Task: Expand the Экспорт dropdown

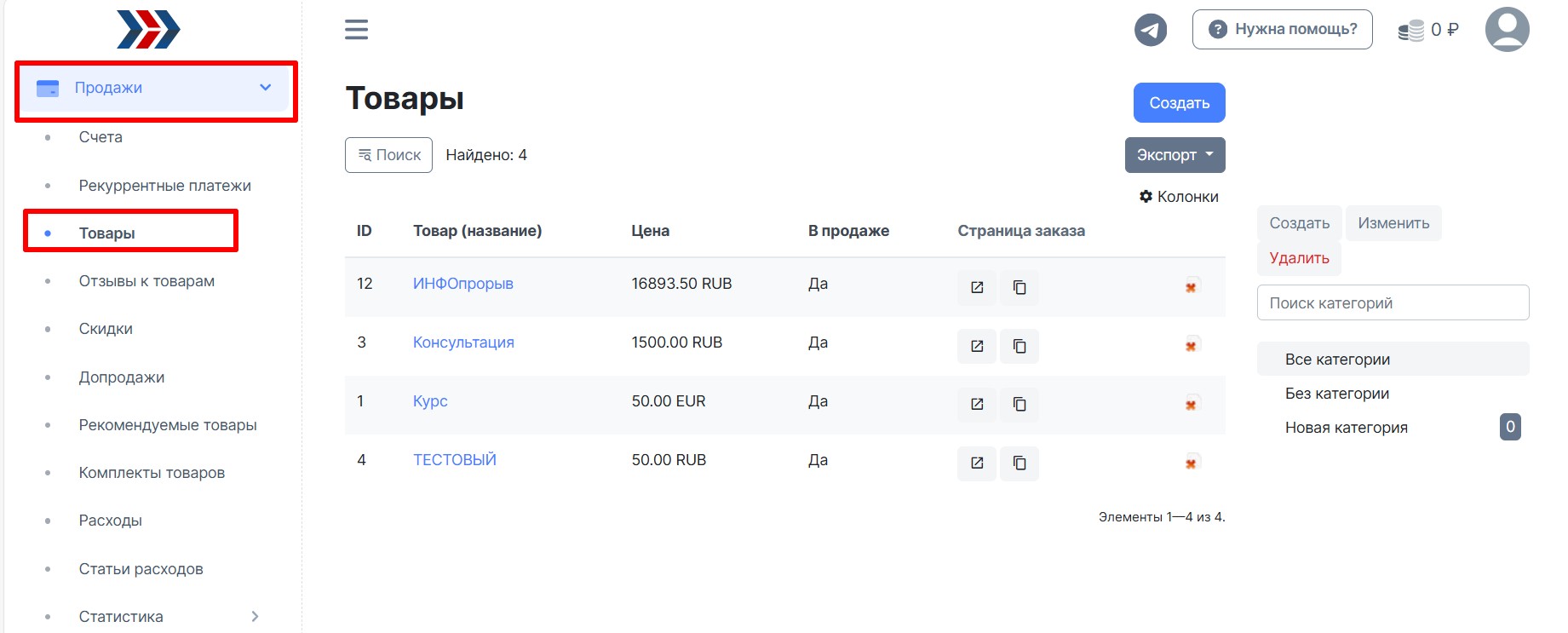Action: (1175, 155)
